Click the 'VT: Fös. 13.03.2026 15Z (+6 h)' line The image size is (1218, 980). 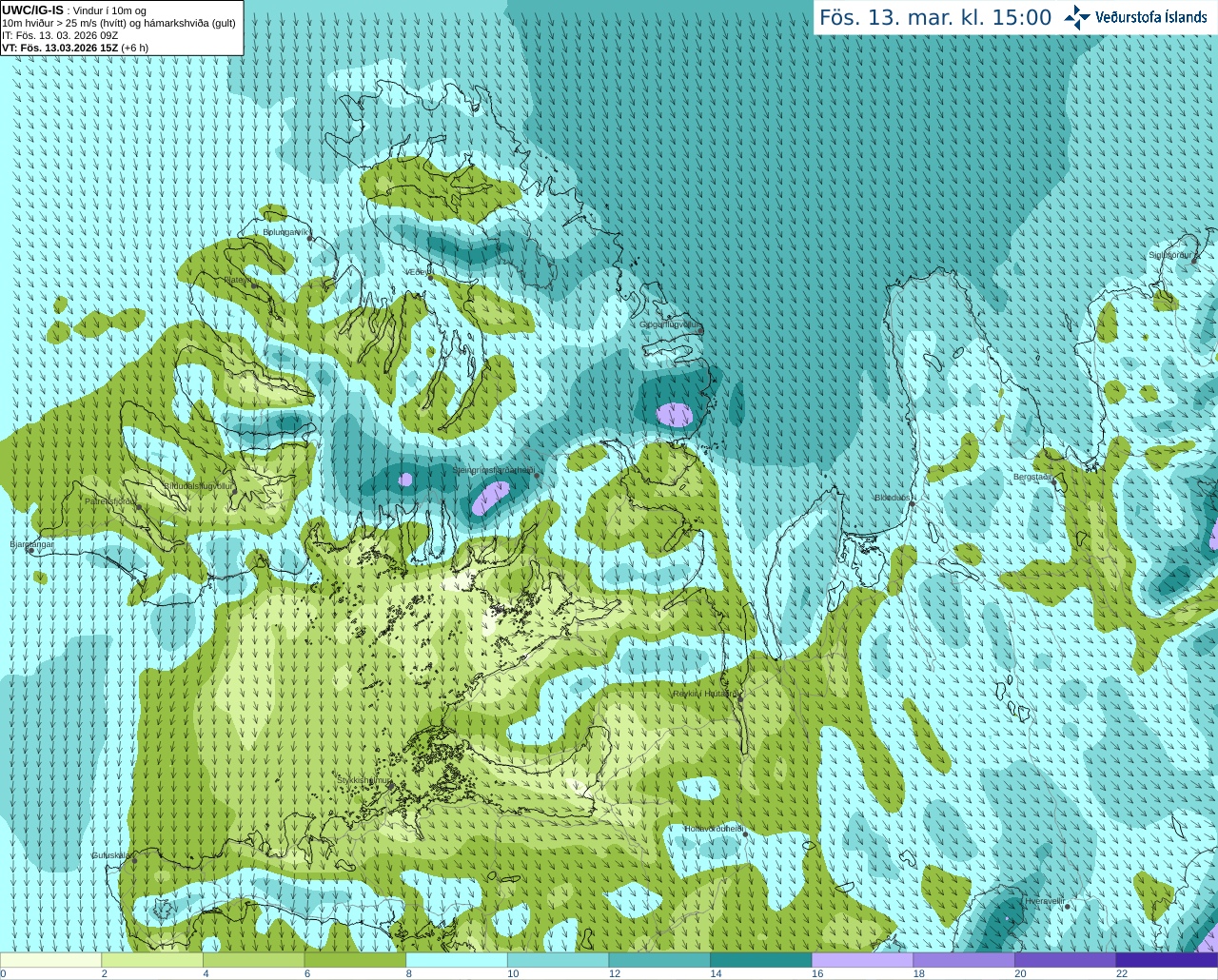(75, 48)
